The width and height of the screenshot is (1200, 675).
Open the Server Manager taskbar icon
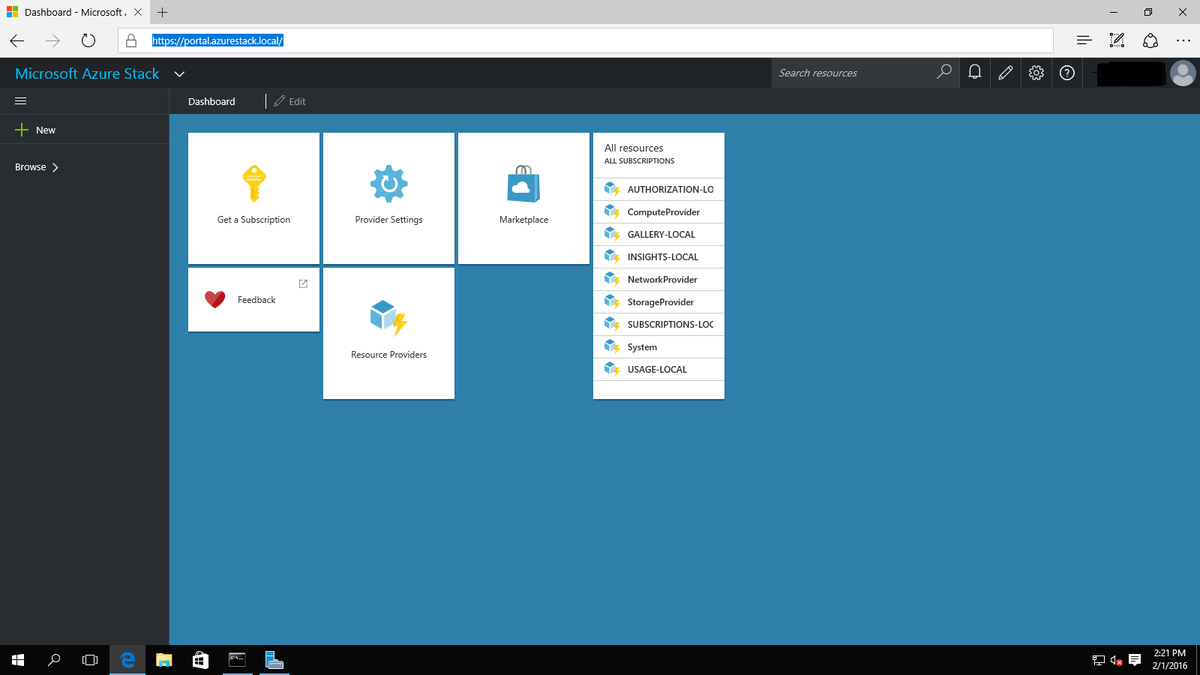(x=275, y=659)
